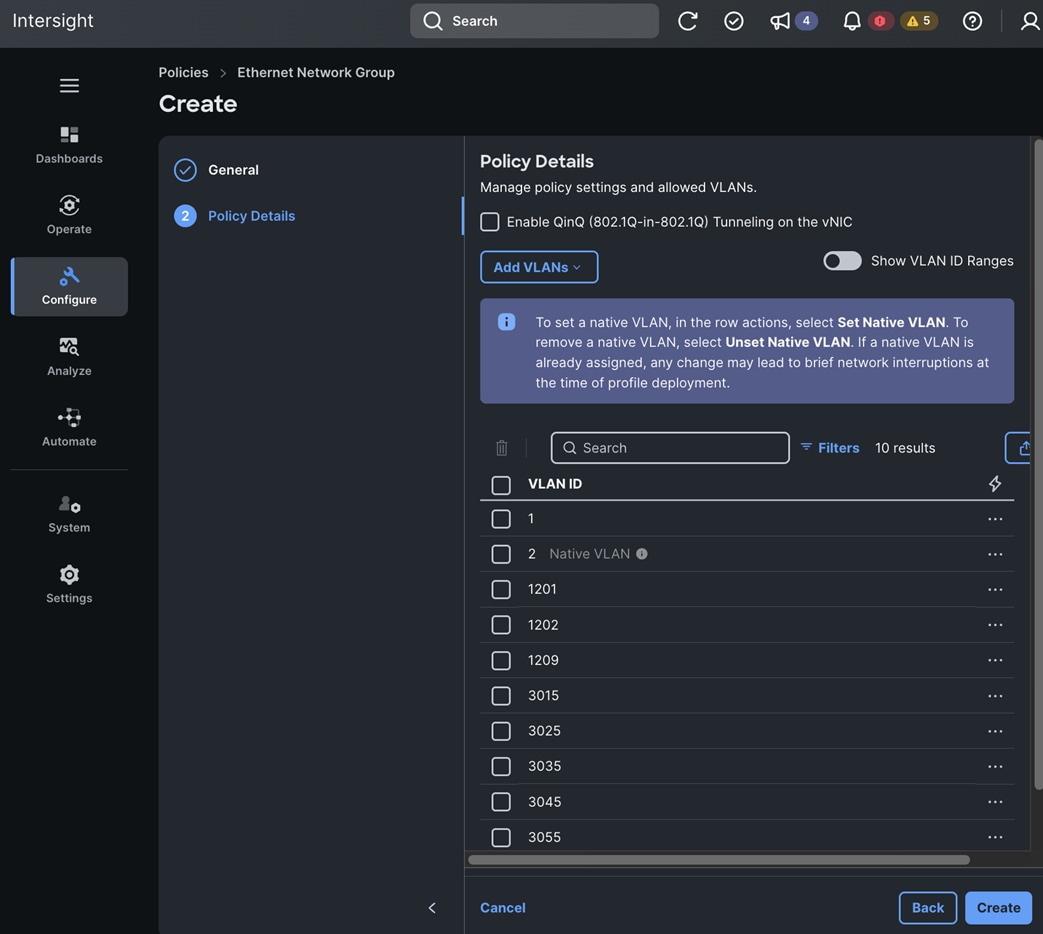Open announcements megaphone icon
The width and height of the screenshot is (1043, 934).
780,21
